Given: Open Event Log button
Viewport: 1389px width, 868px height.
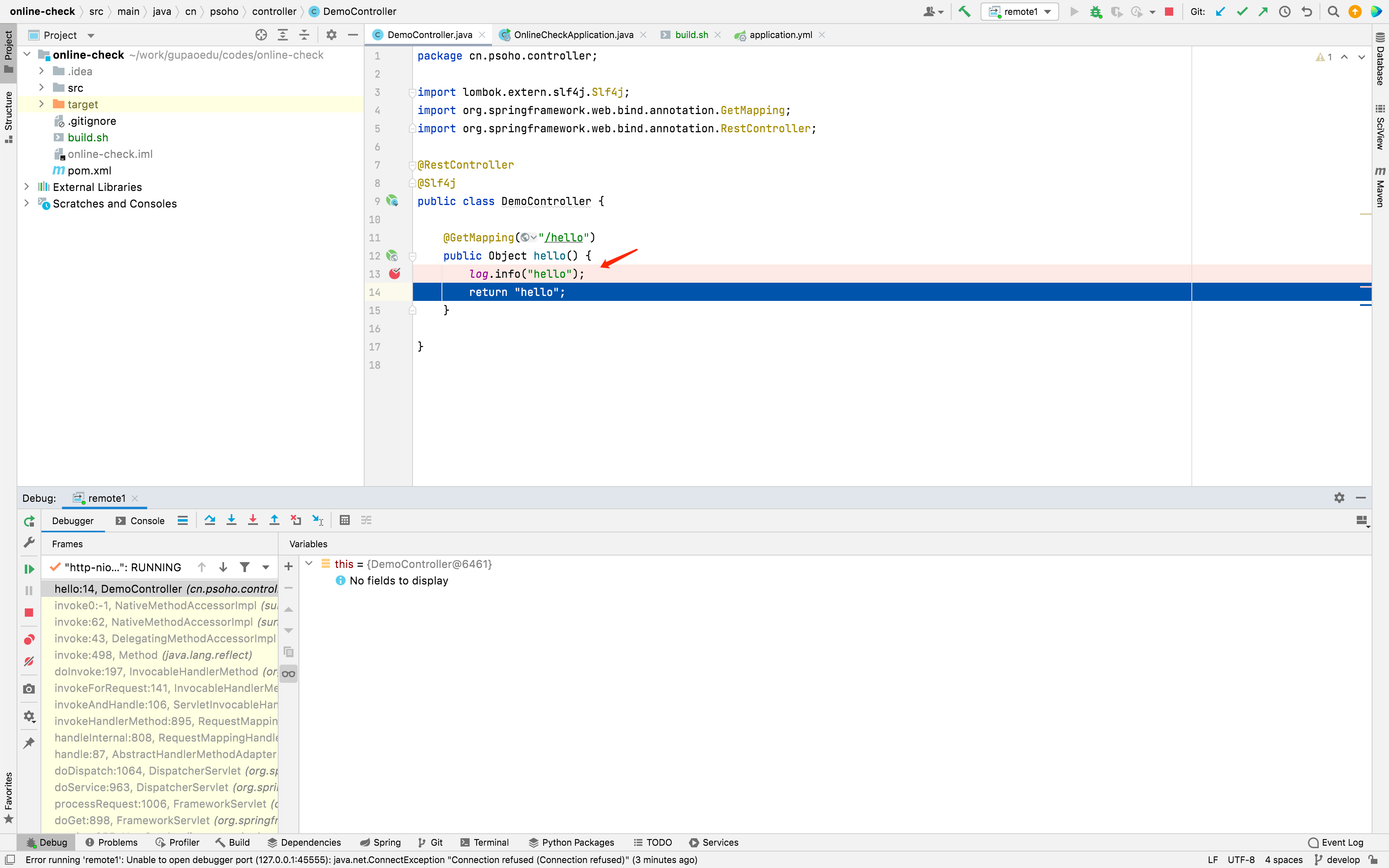Looking at the screenshot, I should tap(1336, 842).
